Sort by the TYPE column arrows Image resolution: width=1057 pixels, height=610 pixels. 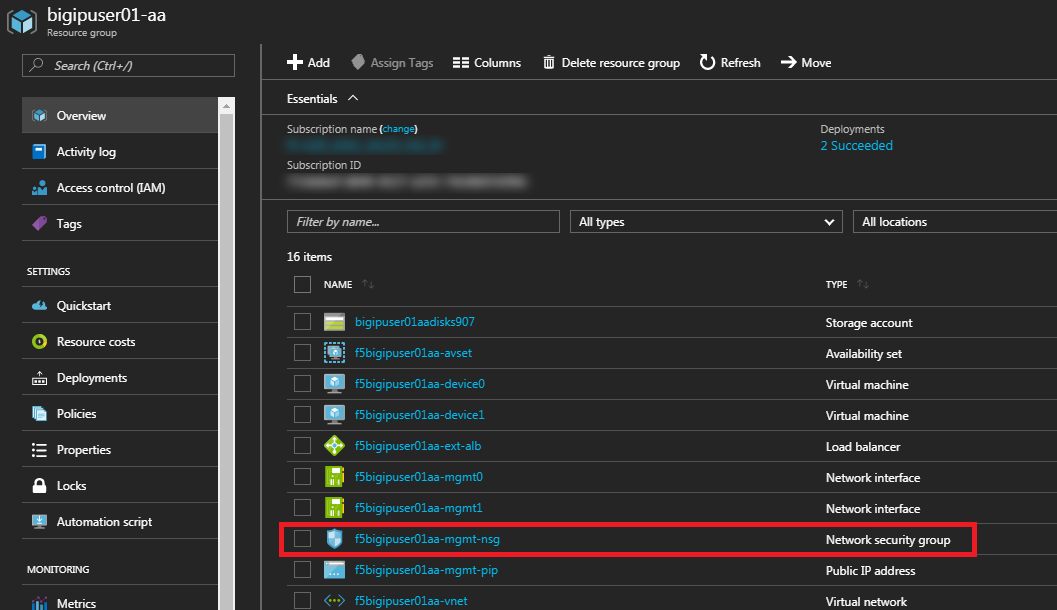tap(863, 284)
